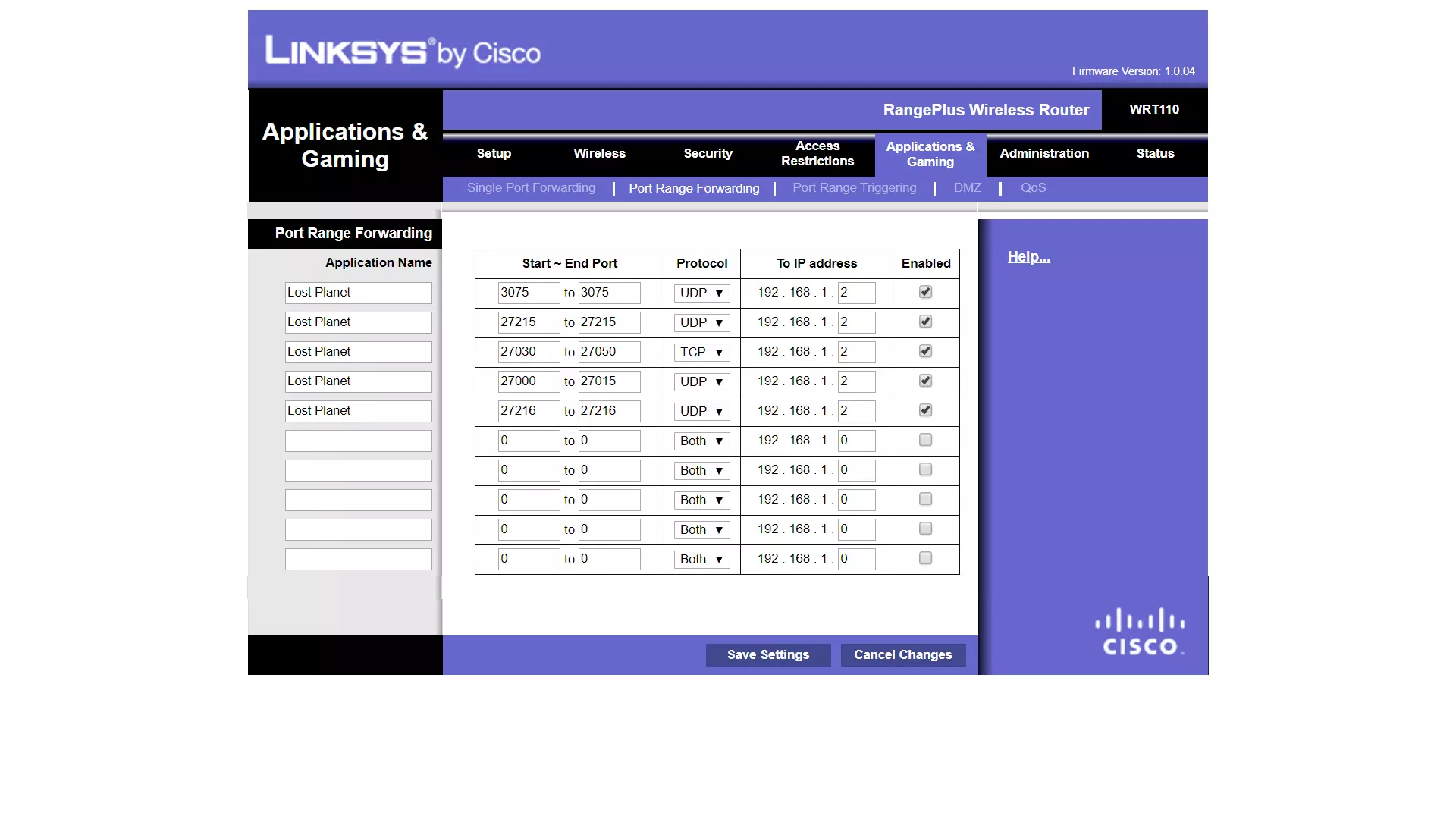1456x819 pixels.
Task: Expand the last row's Both protocol dropdown
Action: tap(701, 559)
